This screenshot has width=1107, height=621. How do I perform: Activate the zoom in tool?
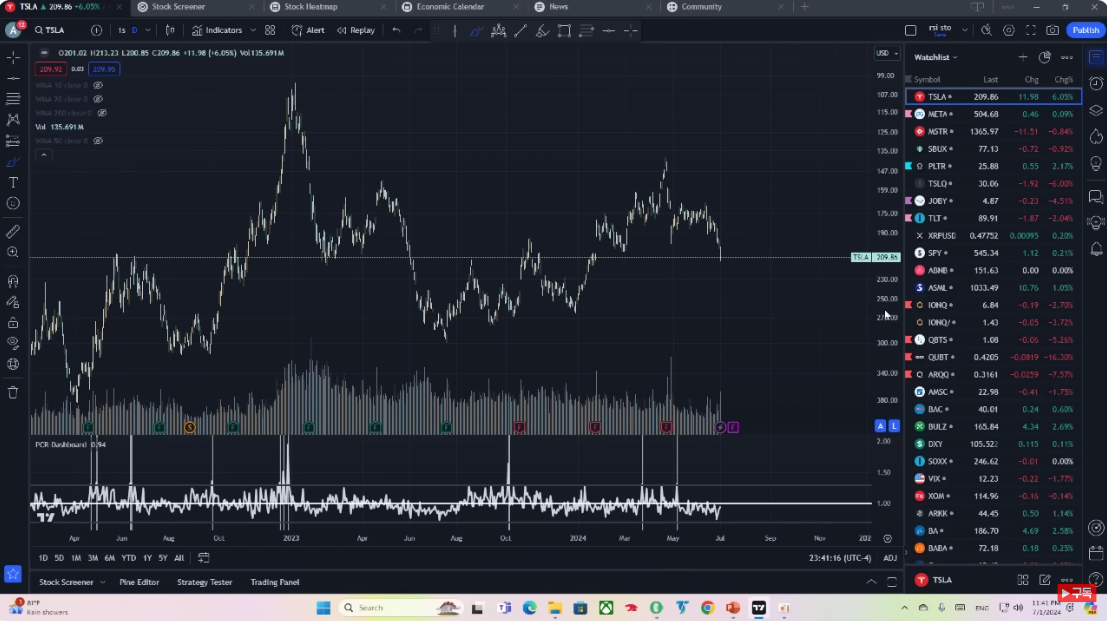tap(13, 252)
